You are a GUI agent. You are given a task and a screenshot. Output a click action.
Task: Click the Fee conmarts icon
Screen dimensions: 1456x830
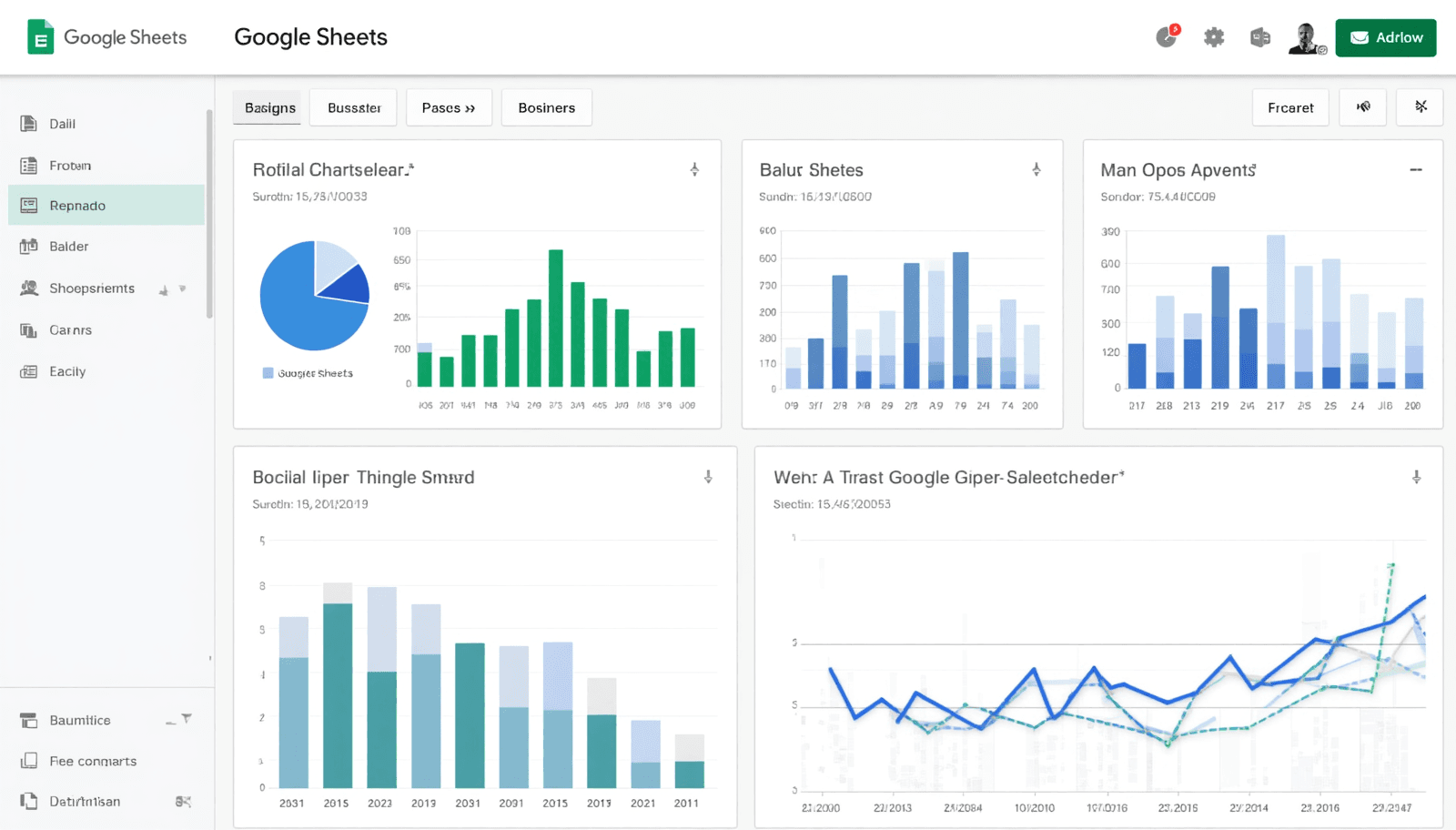pyautogui.click(x=29, y=761)
